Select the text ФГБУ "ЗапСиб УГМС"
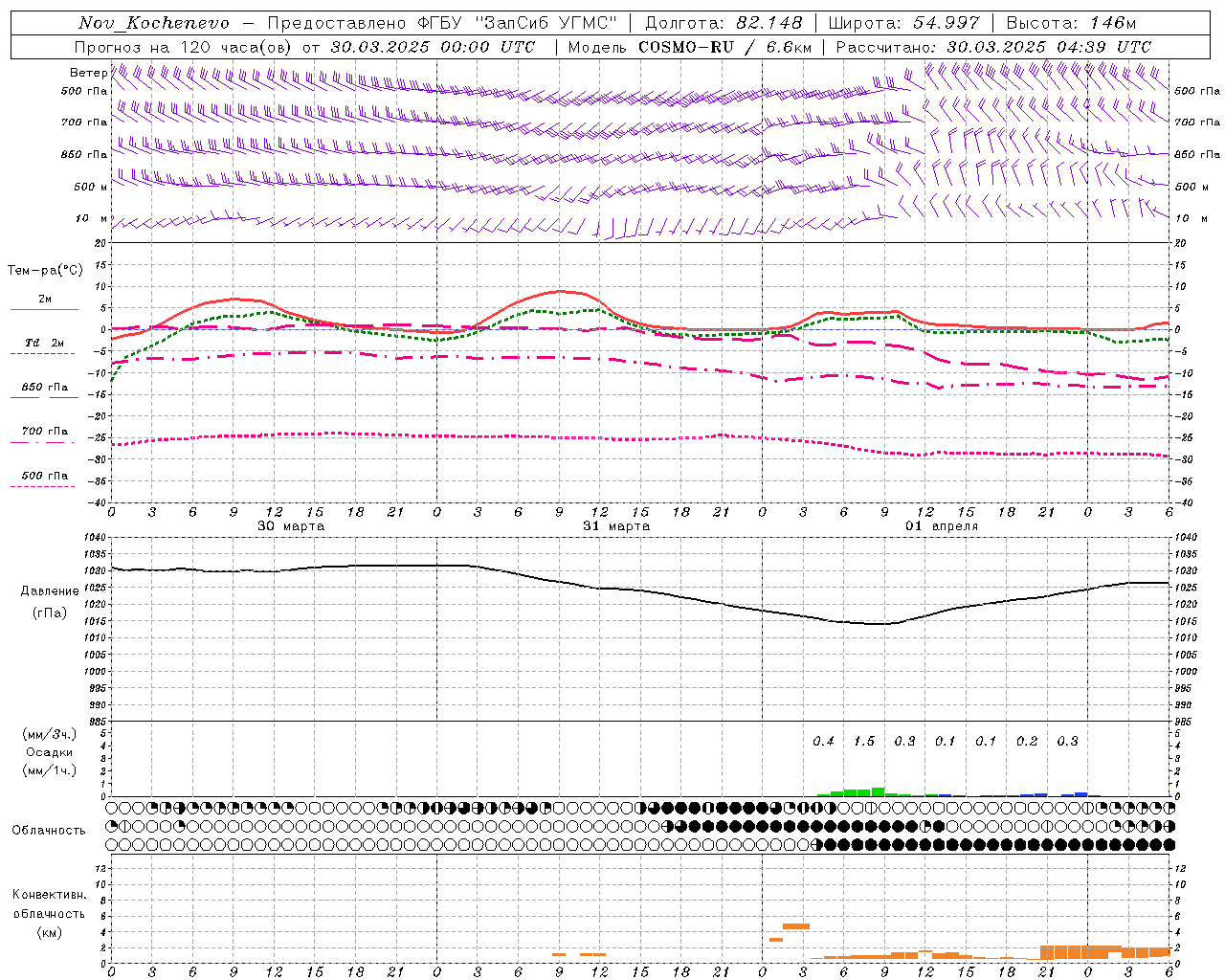1225x980 pixels. click(x=518, y=23)
